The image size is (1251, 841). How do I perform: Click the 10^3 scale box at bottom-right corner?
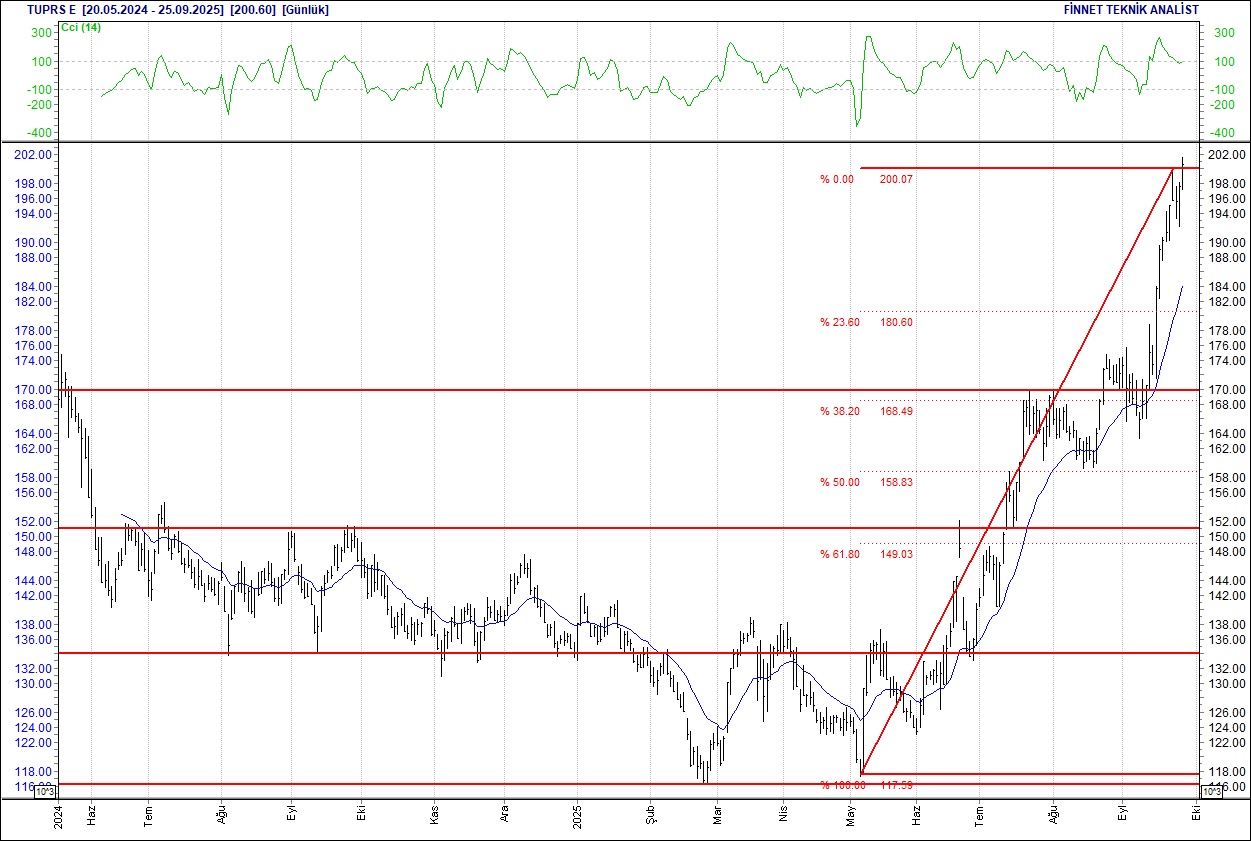(1210, 791)
